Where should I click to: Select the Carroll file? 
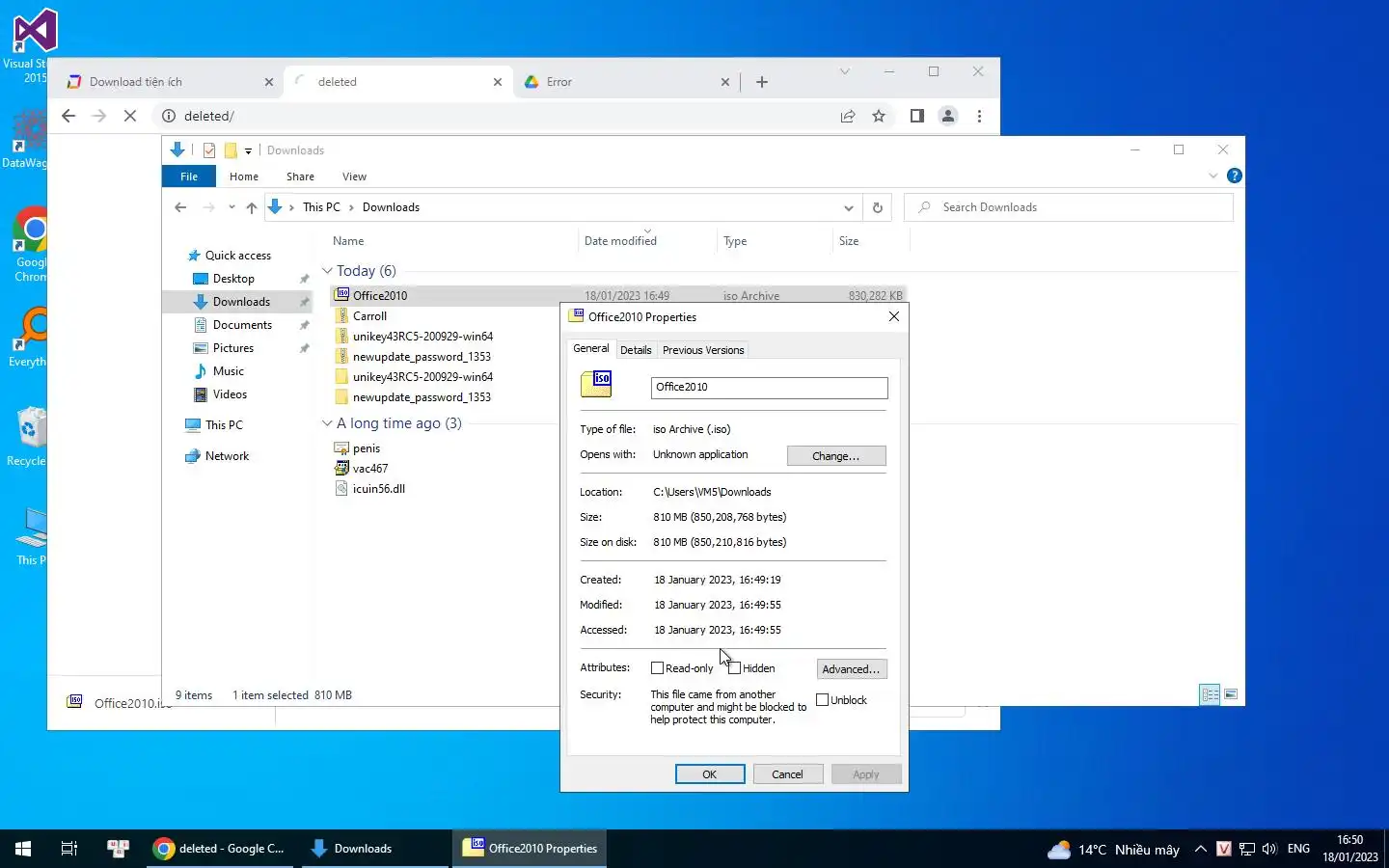coord(369,316)
